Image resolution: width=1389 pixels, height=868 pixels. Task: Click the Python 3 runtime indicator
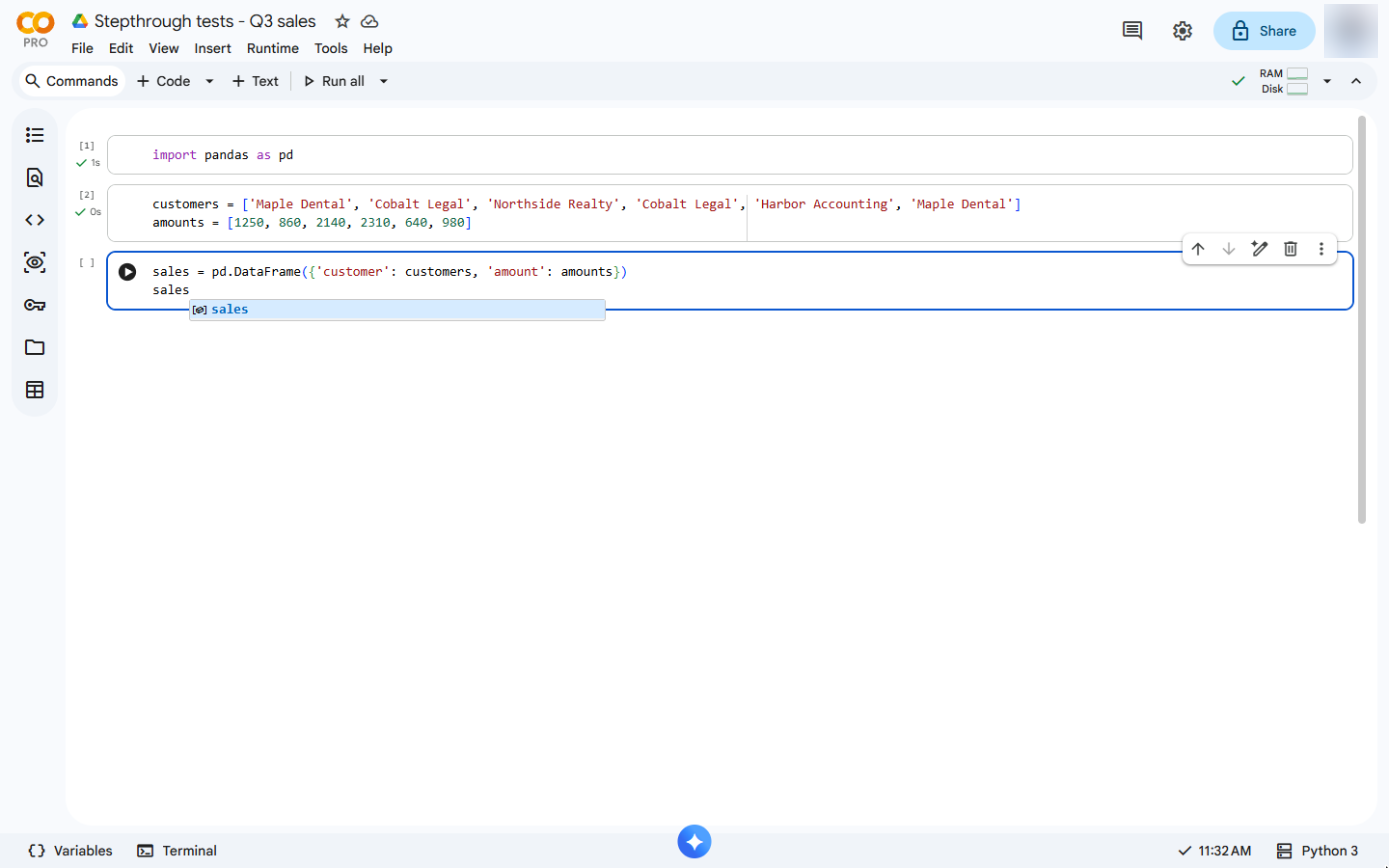pos(1317,851)
